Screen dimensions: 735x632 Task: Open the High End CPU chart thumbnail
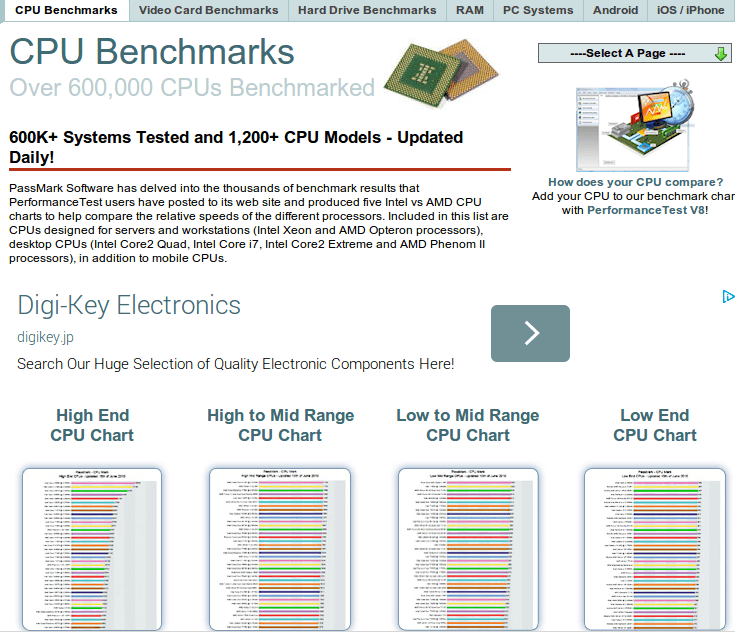92,549
